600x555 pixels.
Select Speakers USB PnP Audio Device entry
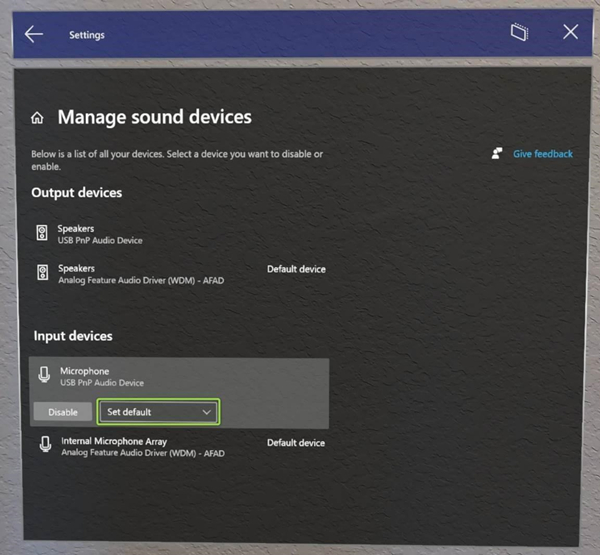[100, 234]
